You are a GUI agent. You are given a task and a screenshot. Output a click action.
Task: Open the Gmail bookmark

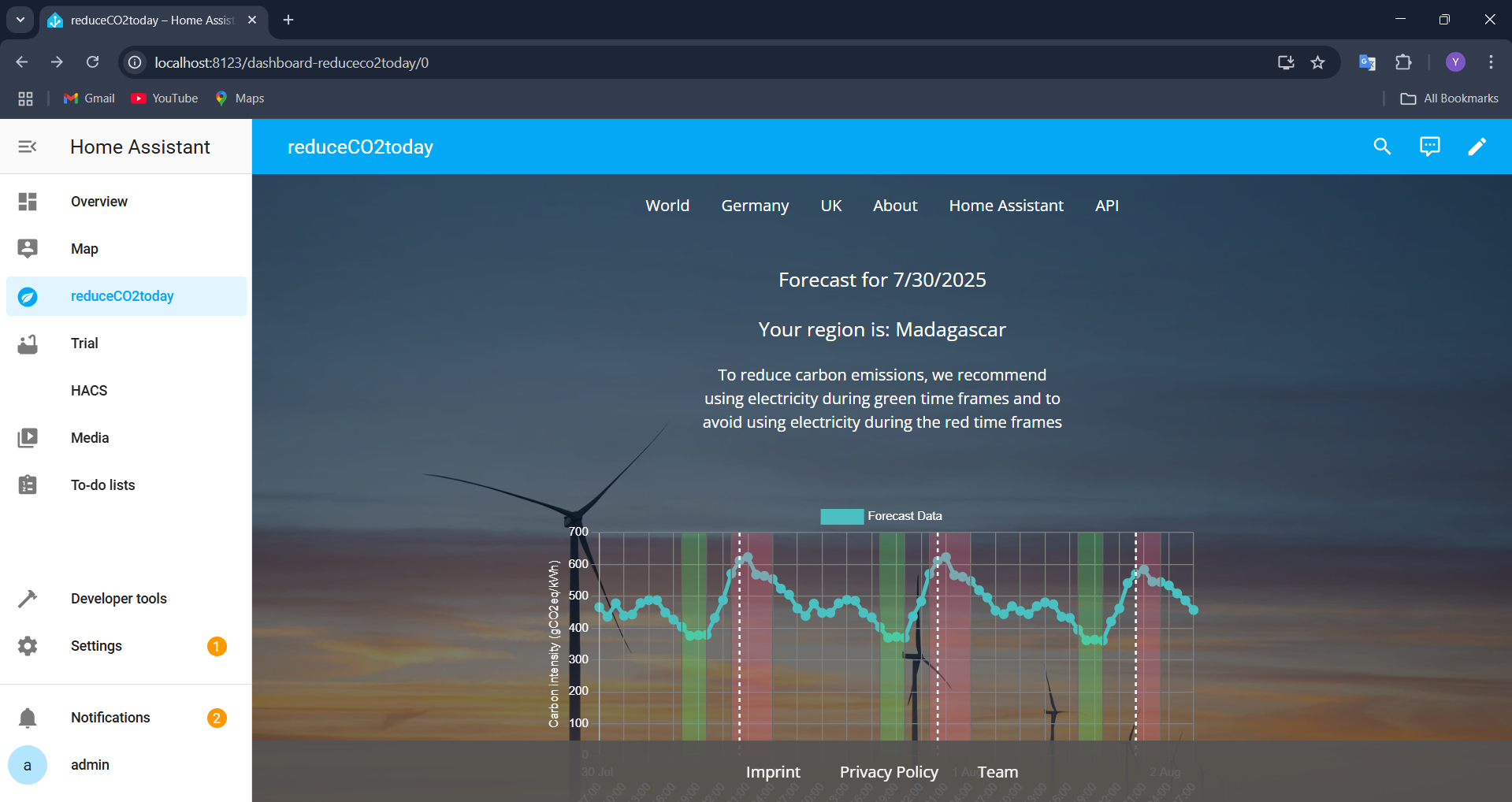click(89, 98)
